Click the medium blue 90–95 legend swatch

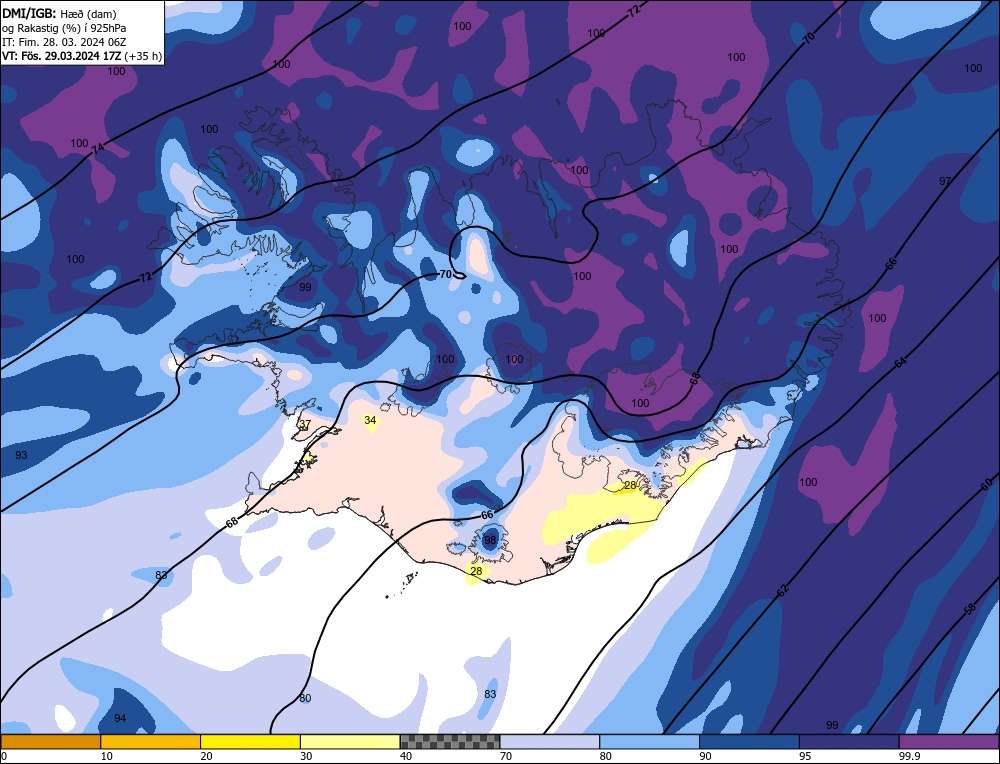(x=749, y=741)
